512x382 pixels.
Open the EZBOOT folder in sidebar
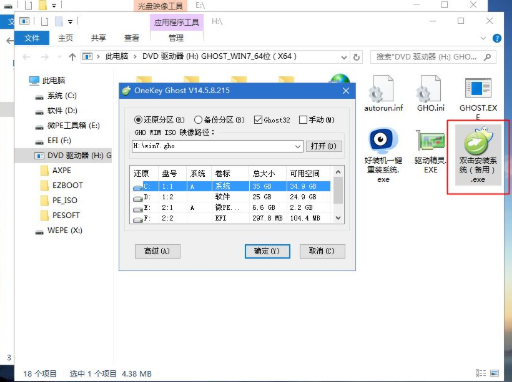click(62, 185)
